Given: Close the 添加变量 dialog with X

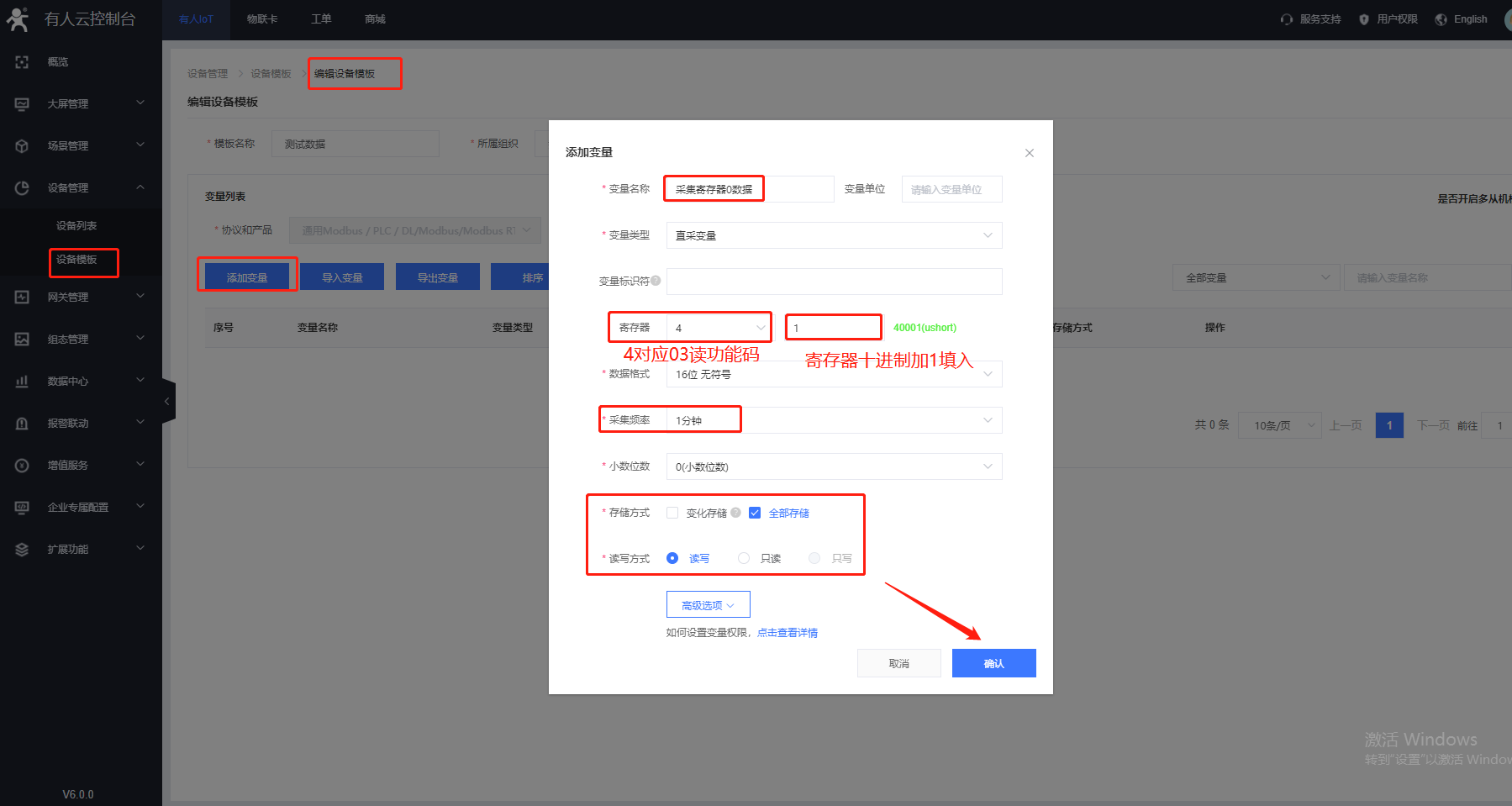Looking at the screenshot, I should pyautogui.click(x=1030, y=153).
